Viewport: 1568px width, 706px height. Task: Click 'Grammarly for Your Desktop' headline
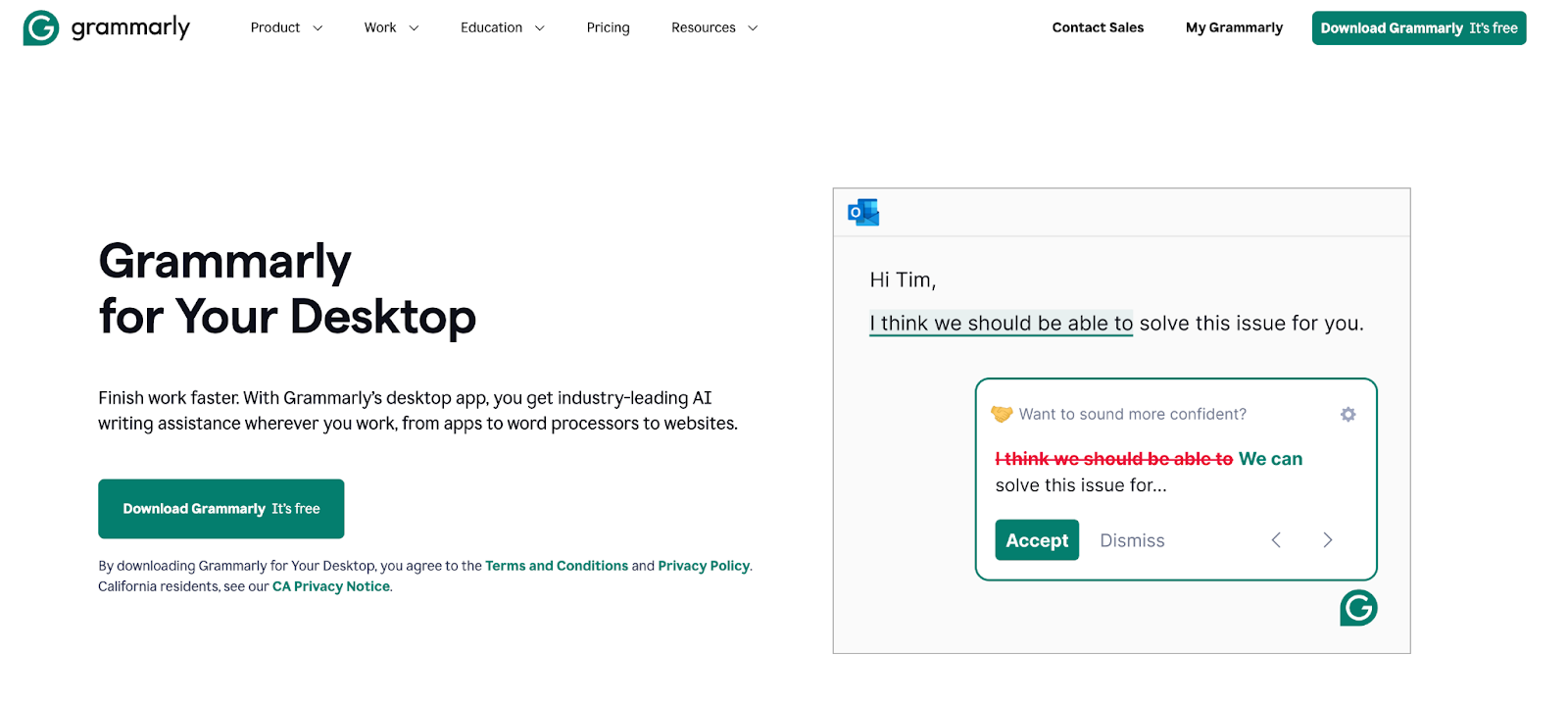287,289
